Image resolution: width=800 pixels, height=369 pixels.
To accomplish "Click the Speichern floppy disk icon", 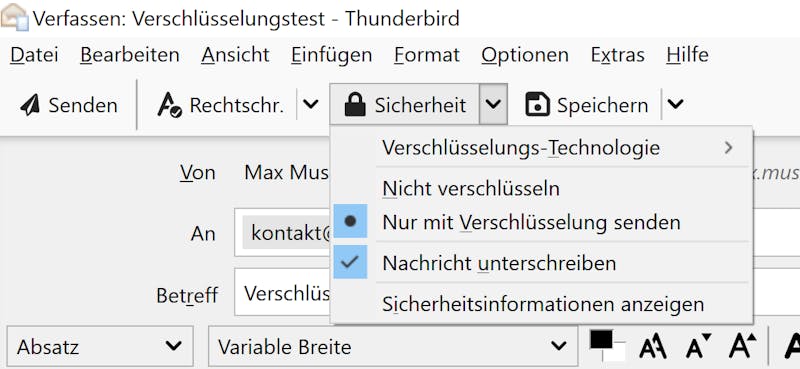I will click(x=537, y=105).
